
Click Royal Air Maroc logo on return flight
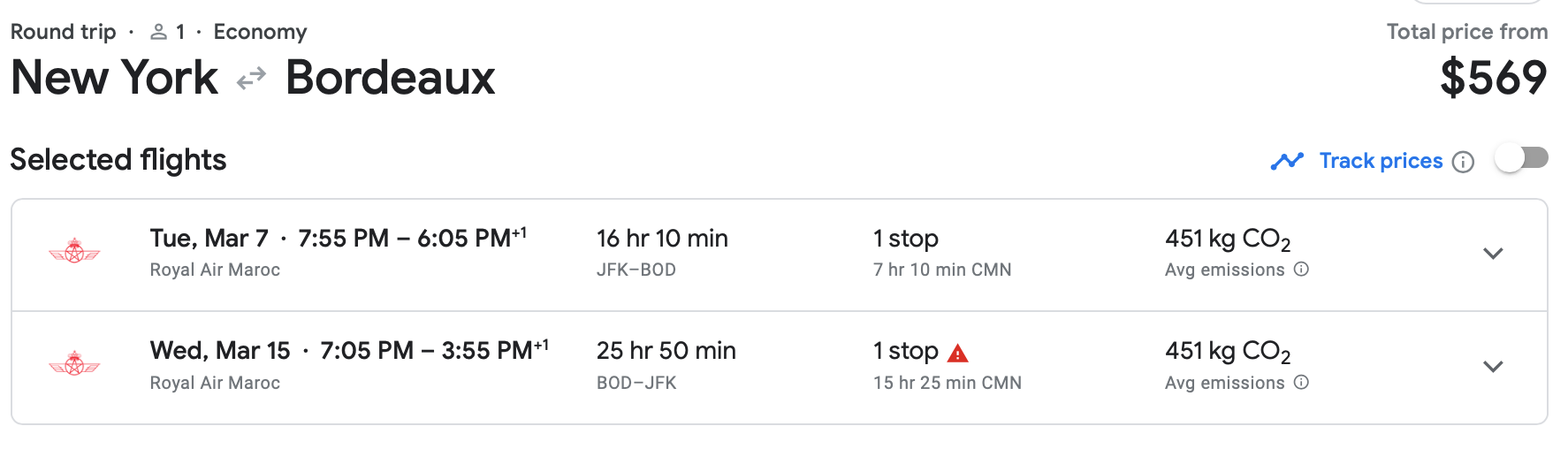(74, 364)
